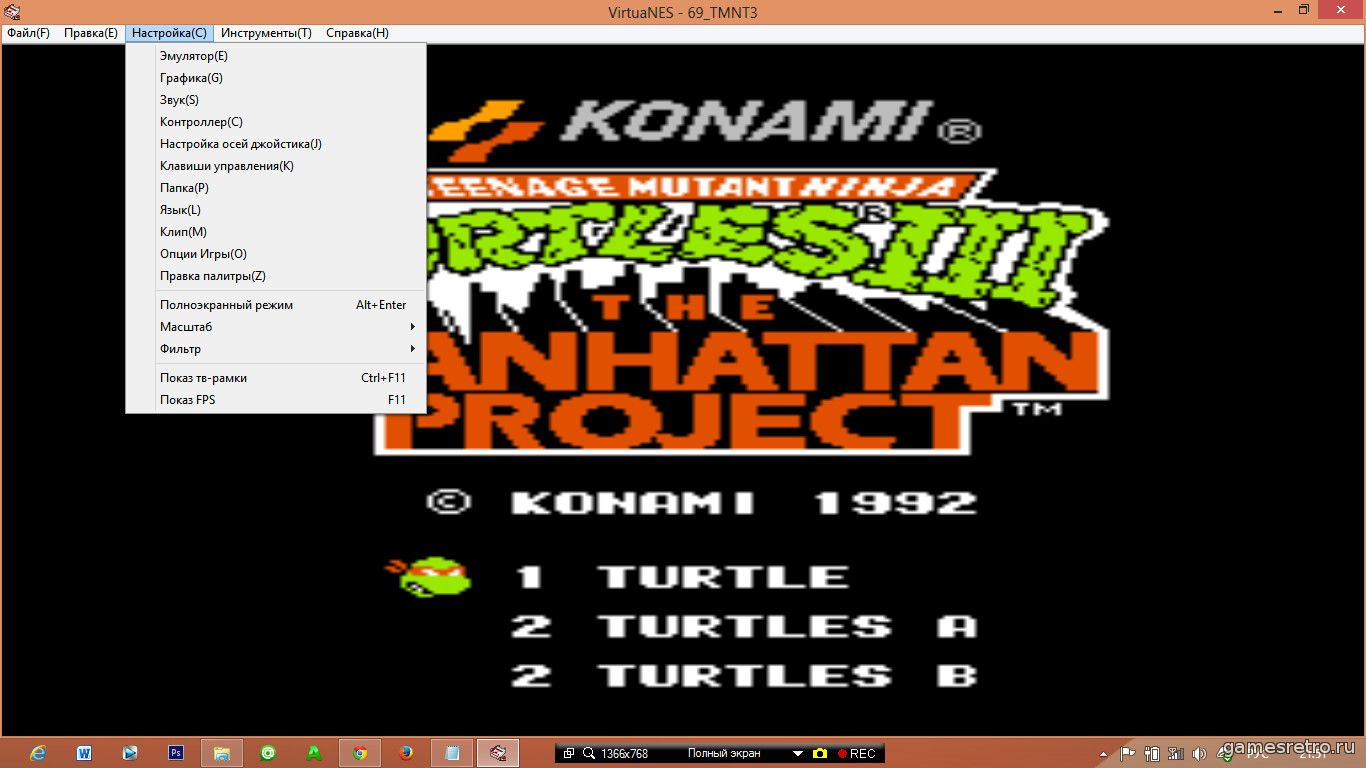Select Настройка осей джойстика(J)
This screenshot has height=768, width=1366.
pyautogui.click(x=276, y=144)
